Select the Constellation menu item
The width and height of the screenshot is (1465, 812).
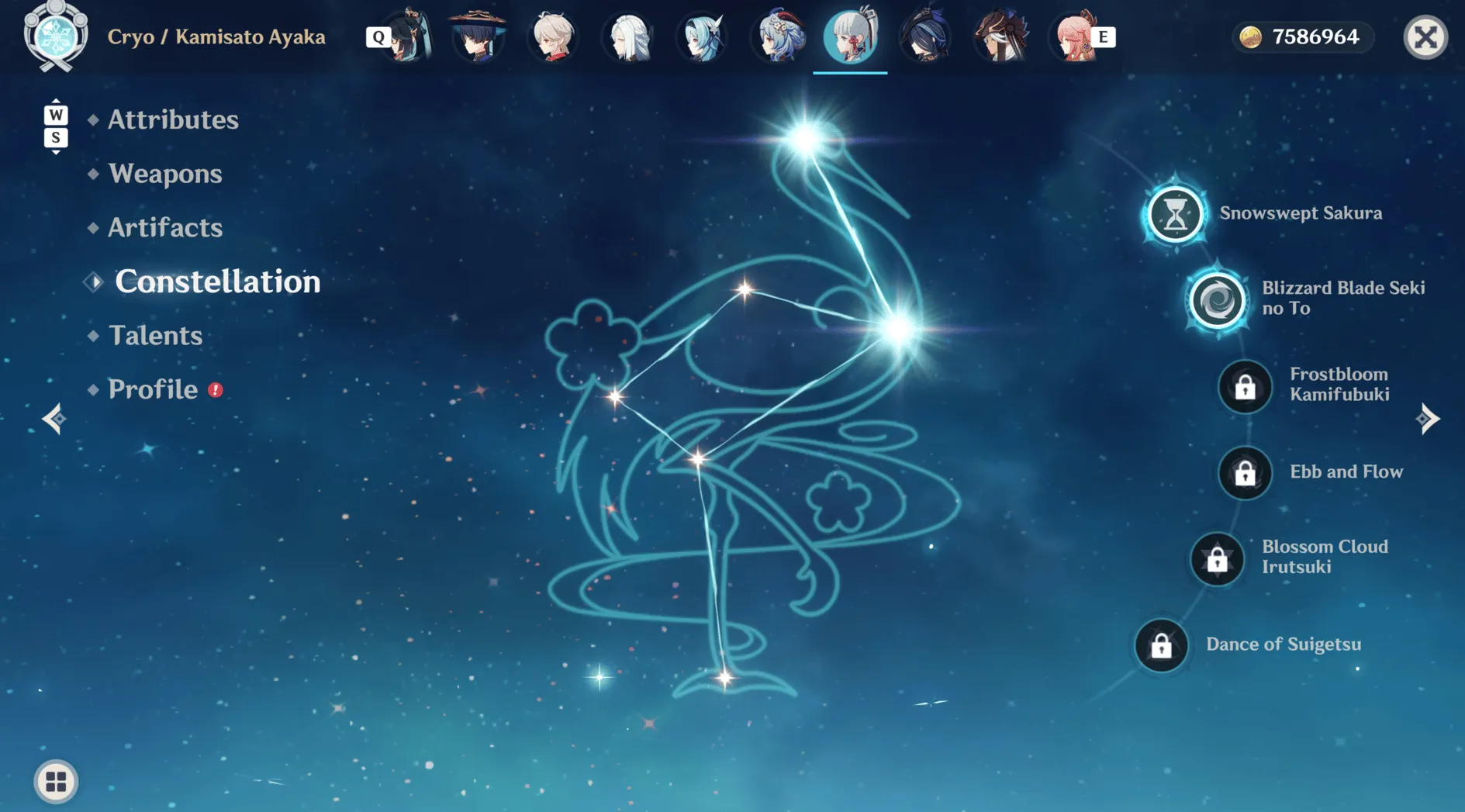[217, 282]
